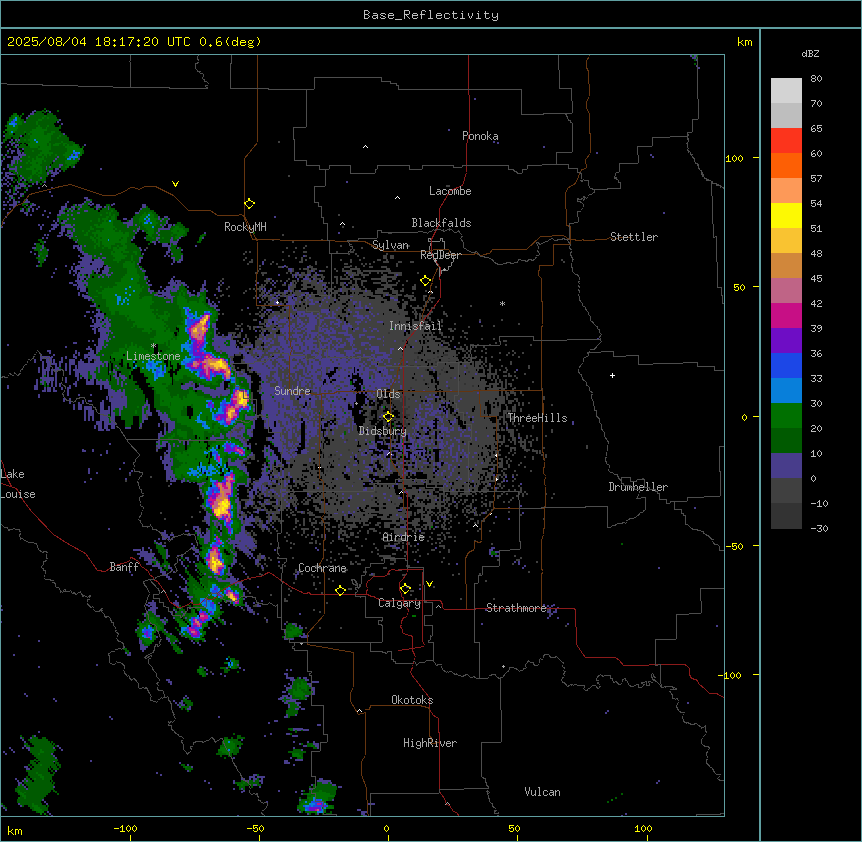This screenshot has width=862, height=842.
Task: Click the Limestone label
Action: point(153,356)
